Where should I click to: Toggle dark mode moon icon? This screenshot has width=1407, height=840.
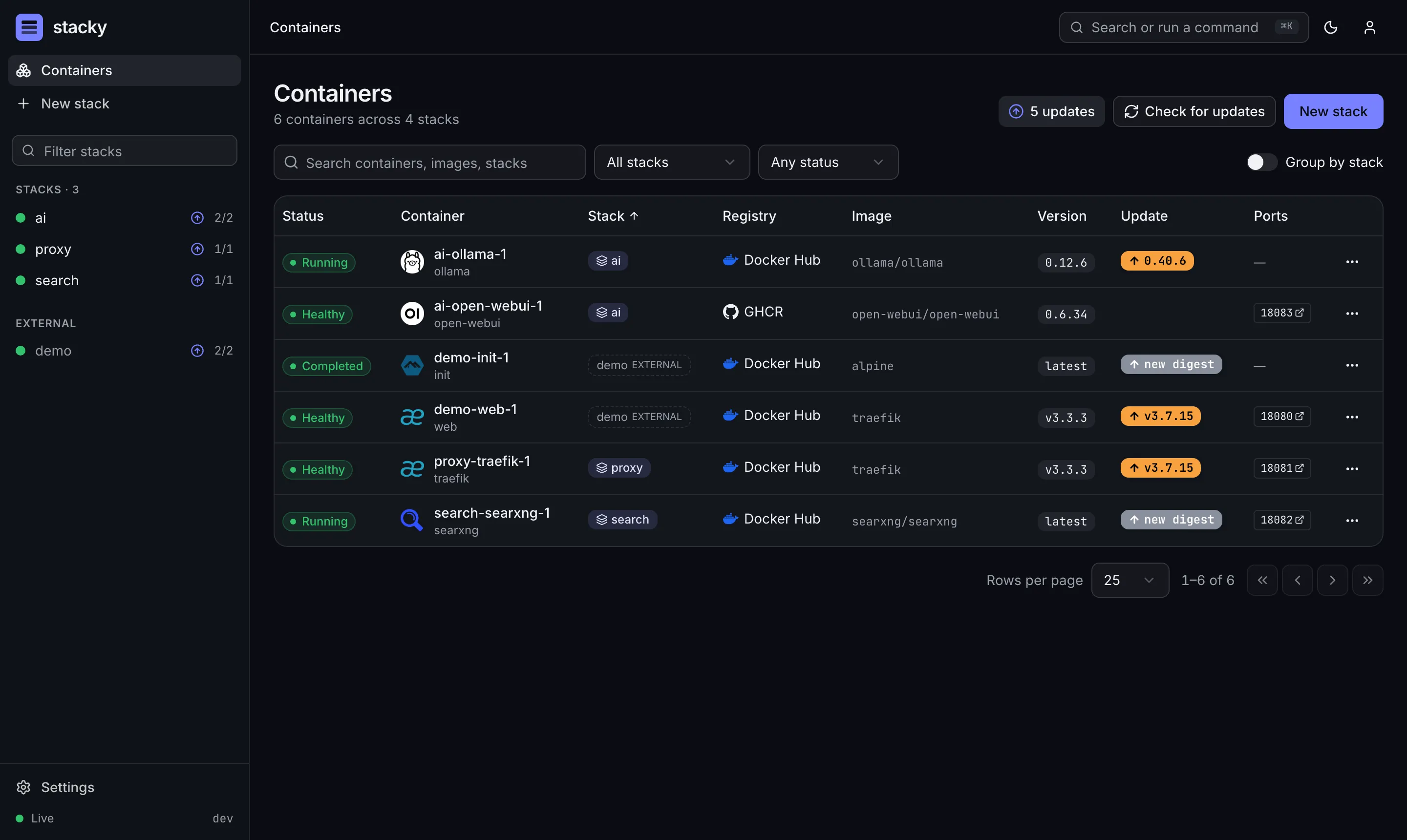1331,27
